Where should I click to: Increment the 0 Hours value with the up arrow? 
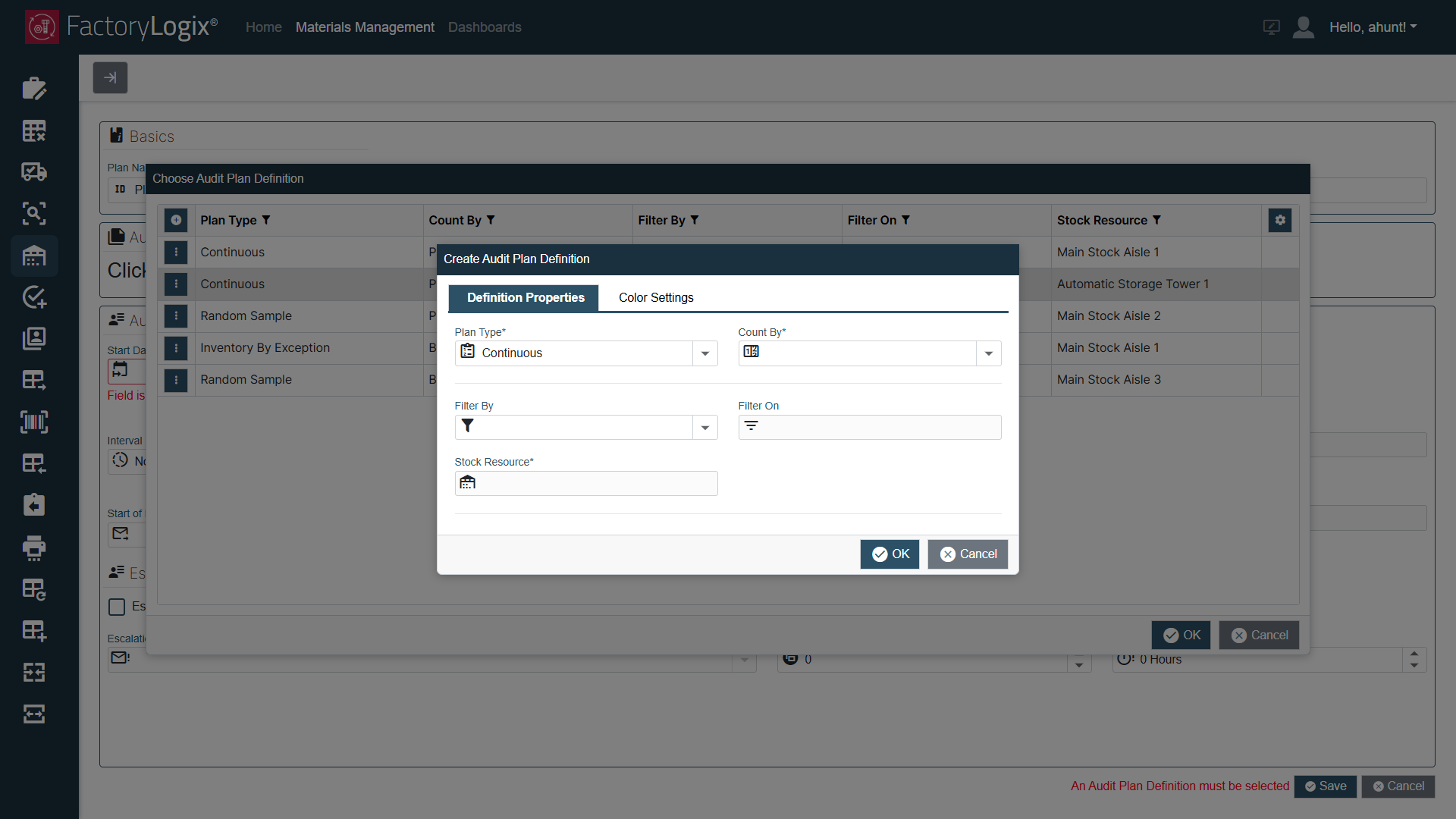click(x=1414, y=654)
